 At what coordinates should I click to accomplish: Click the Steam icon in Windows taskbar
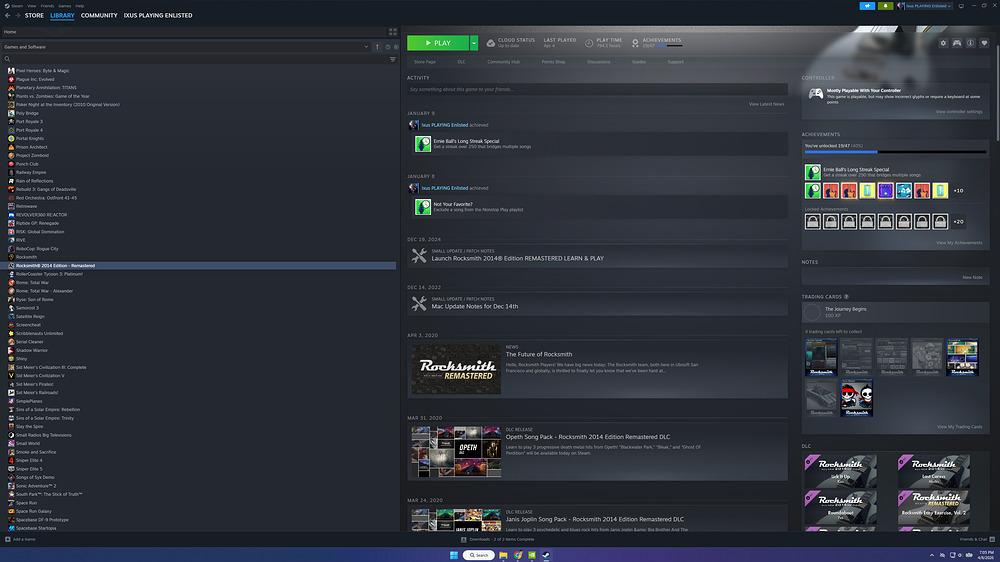(546, 555)
